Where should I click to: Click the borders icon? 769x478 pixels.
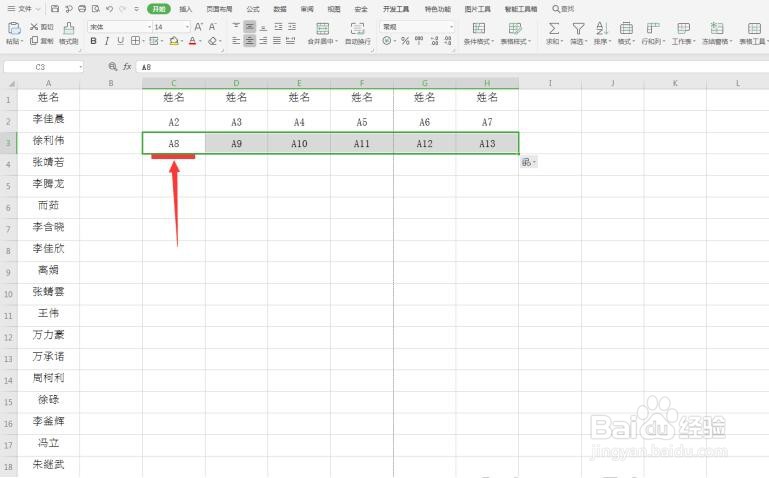pos(135,41)
